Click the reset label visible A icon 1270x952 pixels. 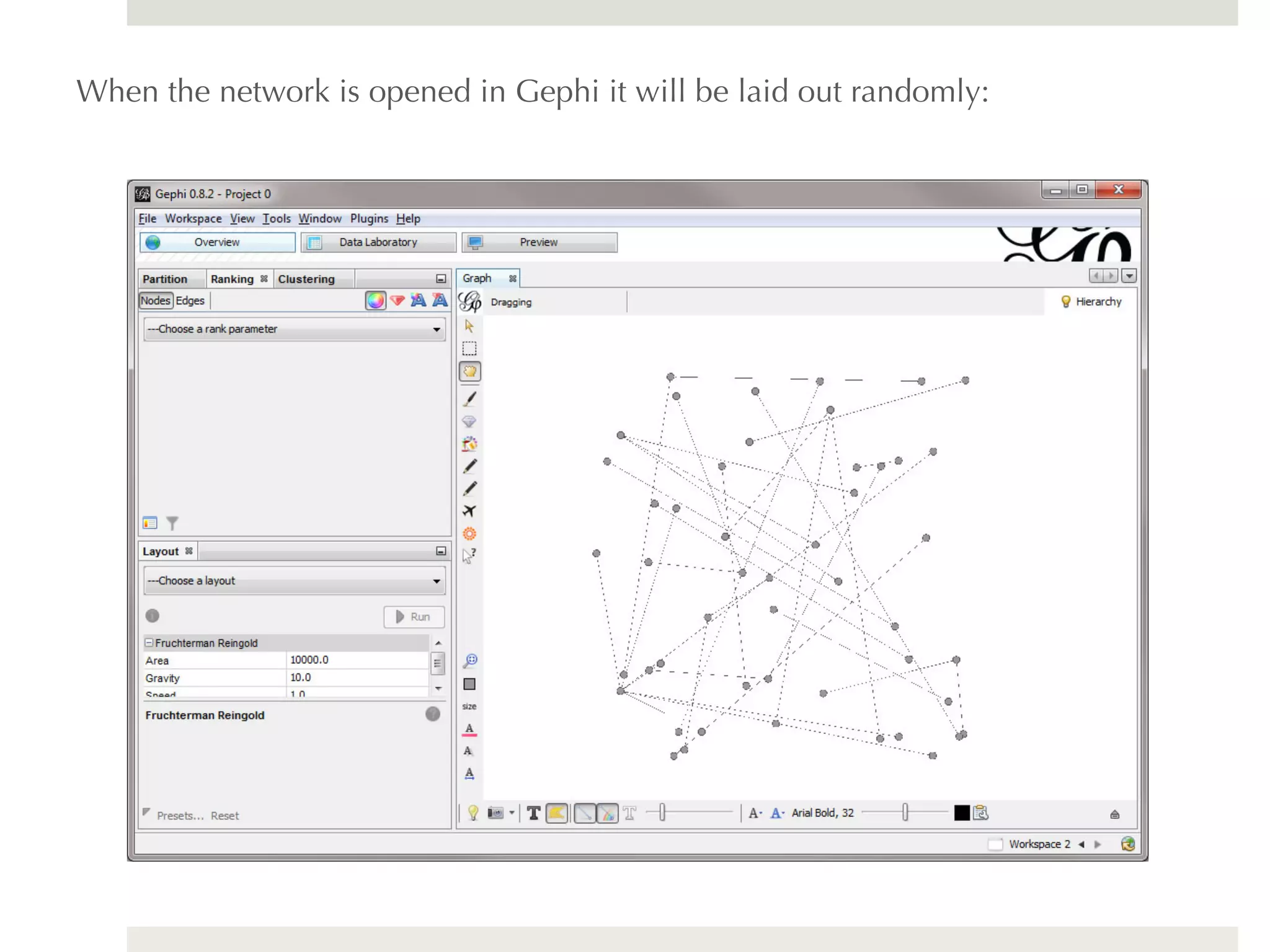click(x=469, y=751)
